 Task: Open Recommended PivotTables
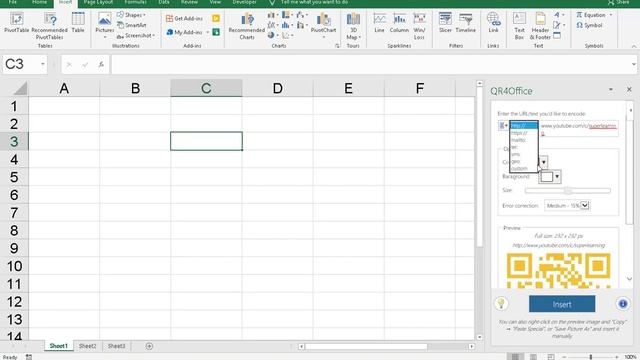click(49, 26)
